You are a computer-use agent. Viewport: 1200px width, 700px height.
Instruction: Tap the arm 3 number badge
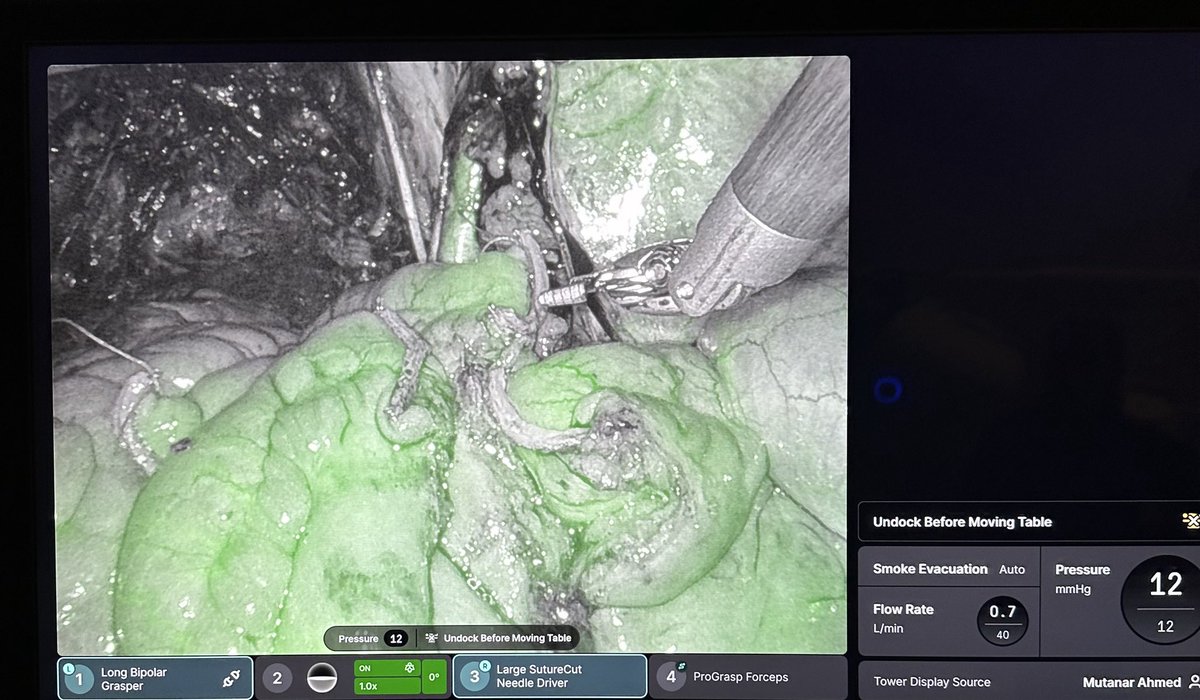(x=475, y=676)
